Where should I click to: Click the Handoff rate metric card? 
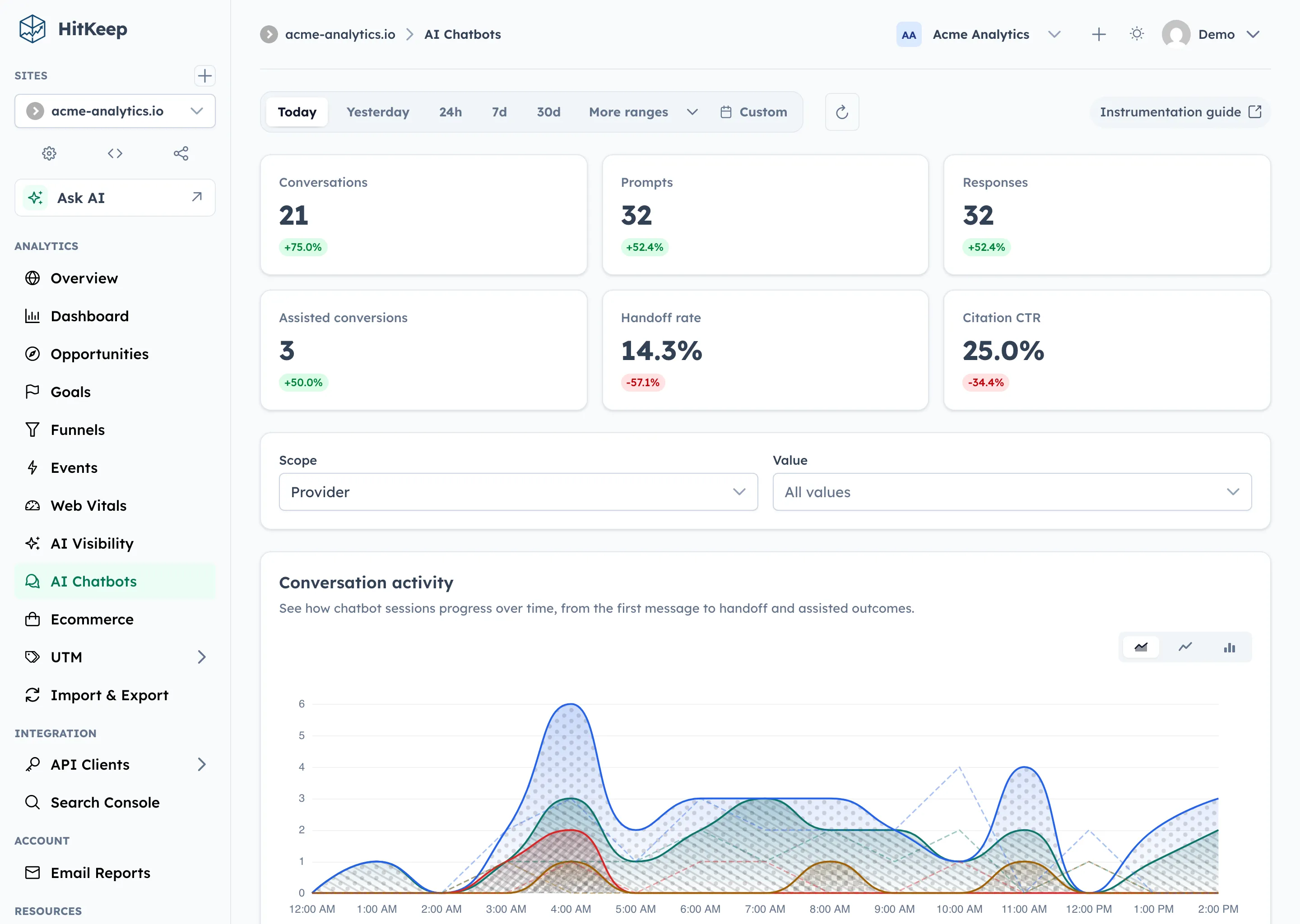(765, 351)
